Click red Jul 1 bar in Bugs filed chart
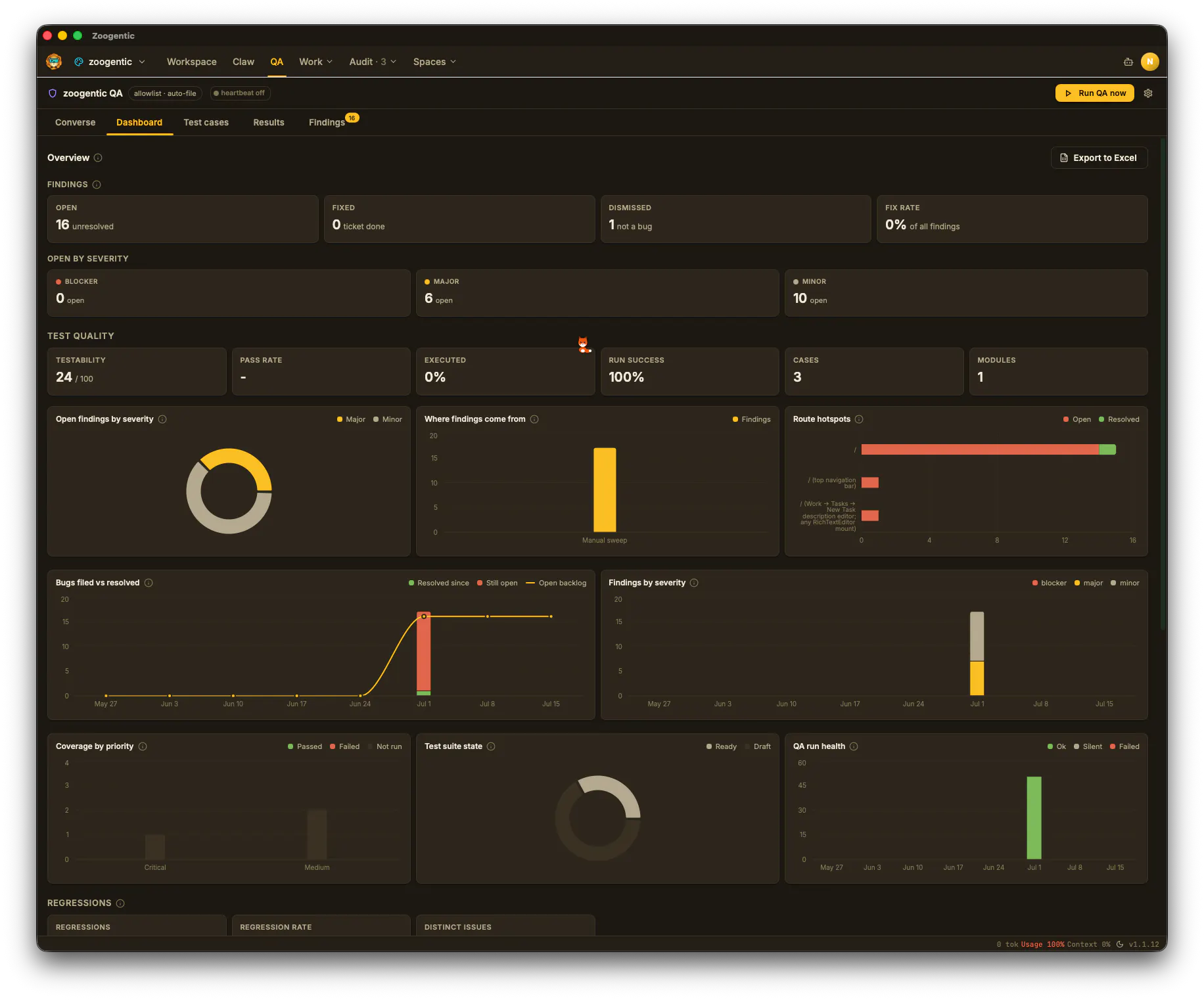The width and height of the screenshot is (1204, 1000). tap(424, 653)
